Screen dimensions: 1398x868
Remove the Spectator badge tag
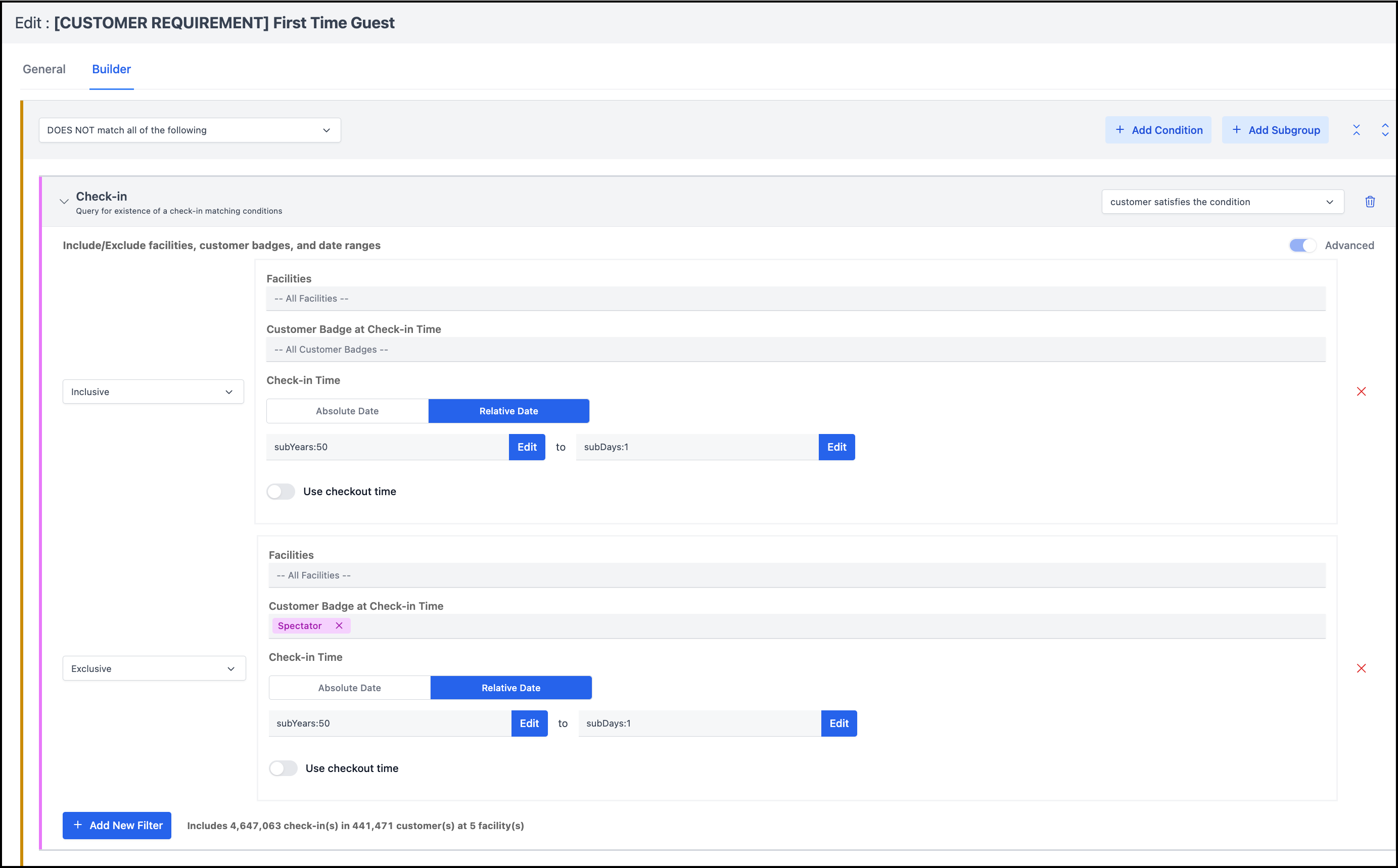tap(339, 626)
